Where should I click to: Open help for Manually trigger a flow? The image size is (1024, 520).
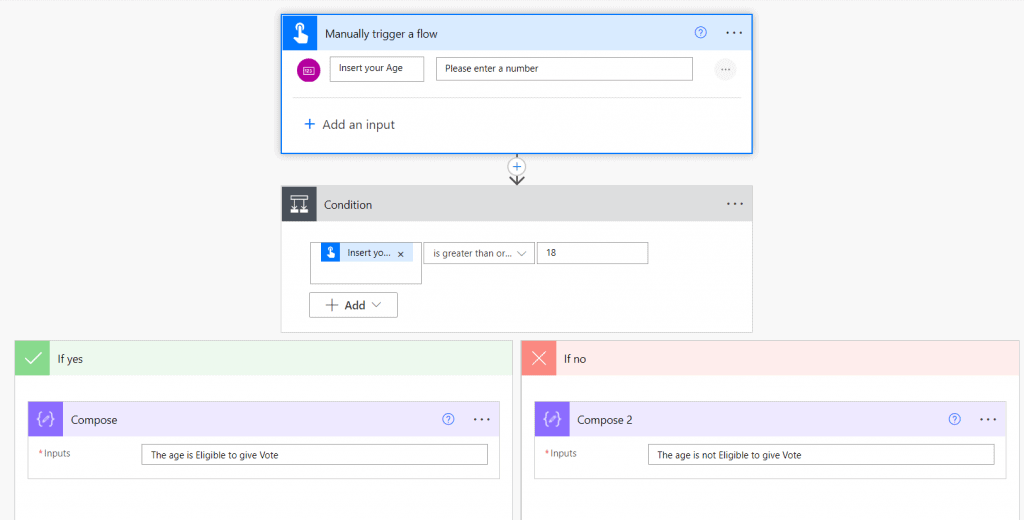click(x=700, y=33)
